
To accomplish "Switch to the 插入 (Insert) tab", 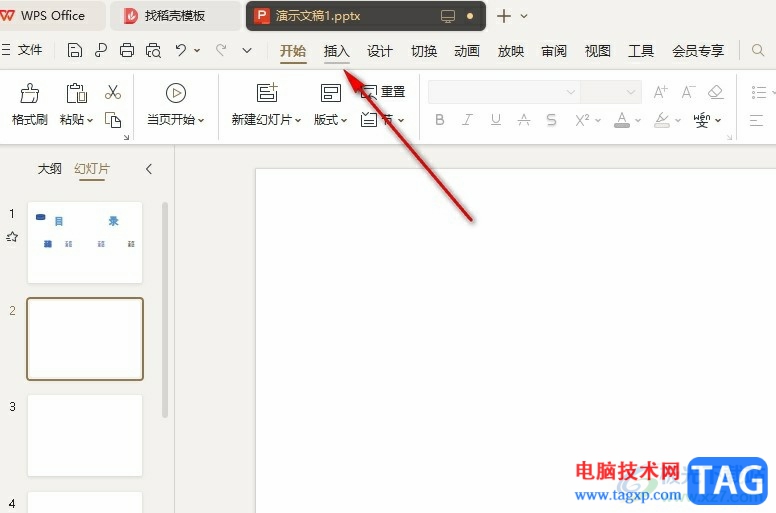I will (337, 50).
